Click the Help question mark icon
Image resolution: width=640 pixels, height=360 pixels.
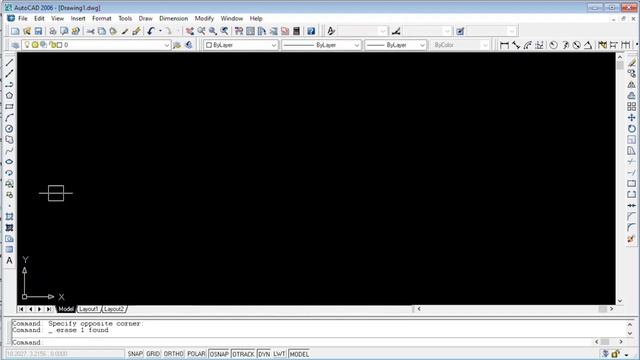[x=311, y=31]
